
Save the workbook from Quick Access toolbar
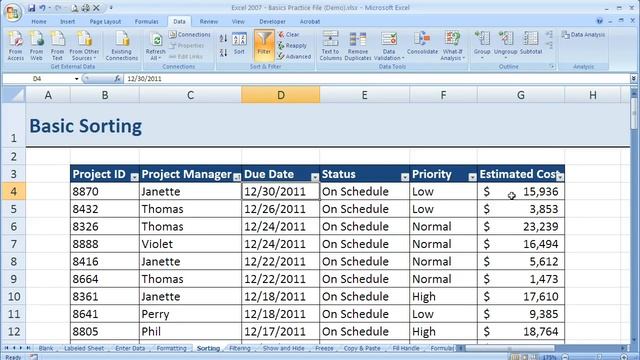[x=31, y=8]
